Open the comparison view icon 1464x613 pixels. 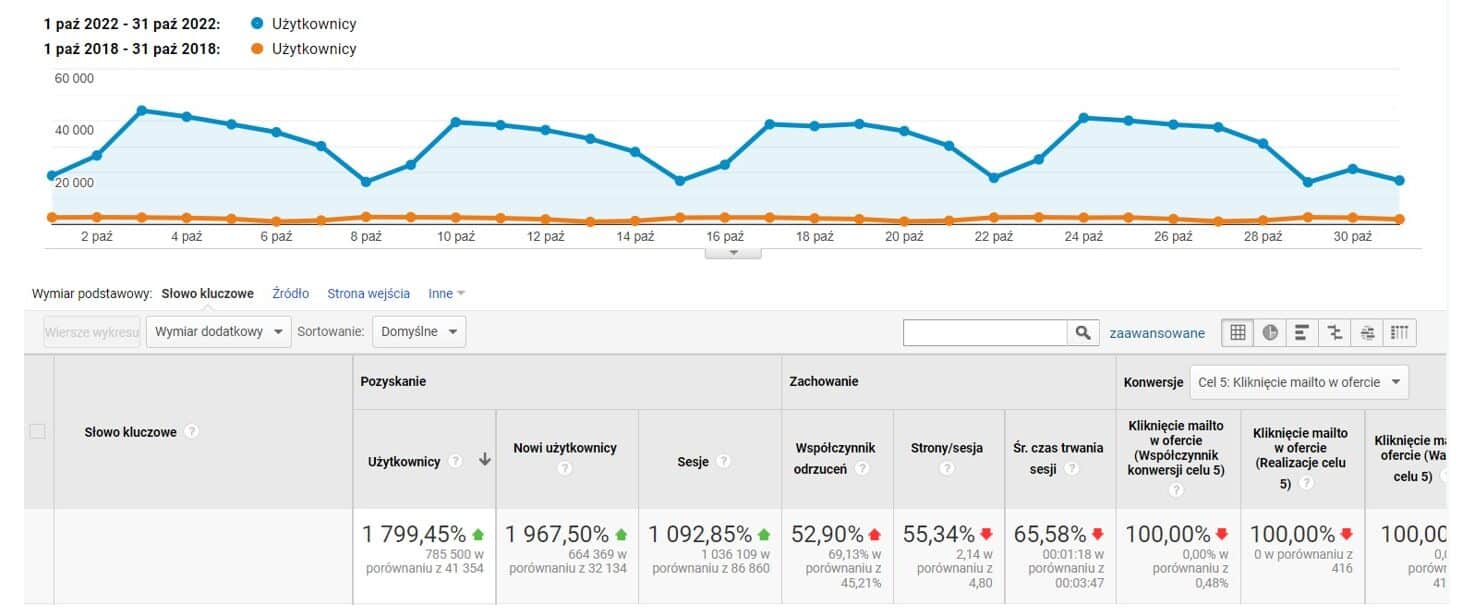[1335, 333]
